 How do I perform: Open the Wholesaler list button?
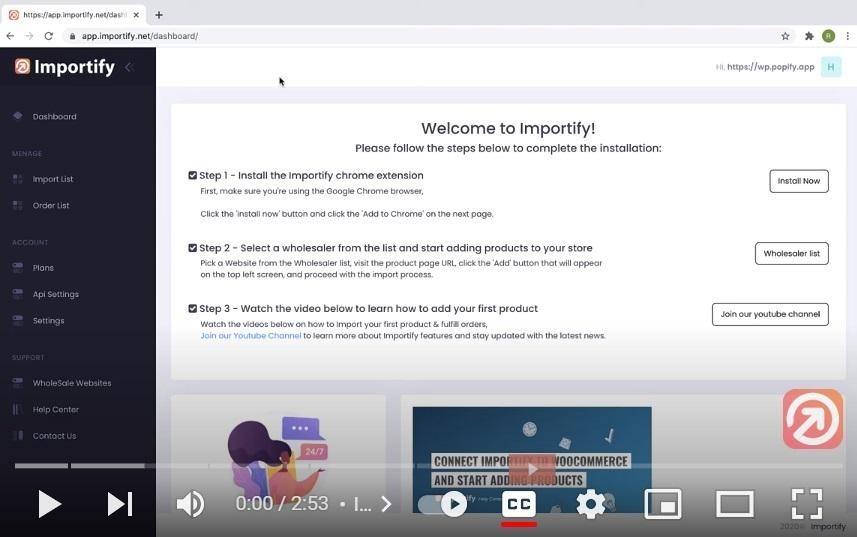coord(791,253)
